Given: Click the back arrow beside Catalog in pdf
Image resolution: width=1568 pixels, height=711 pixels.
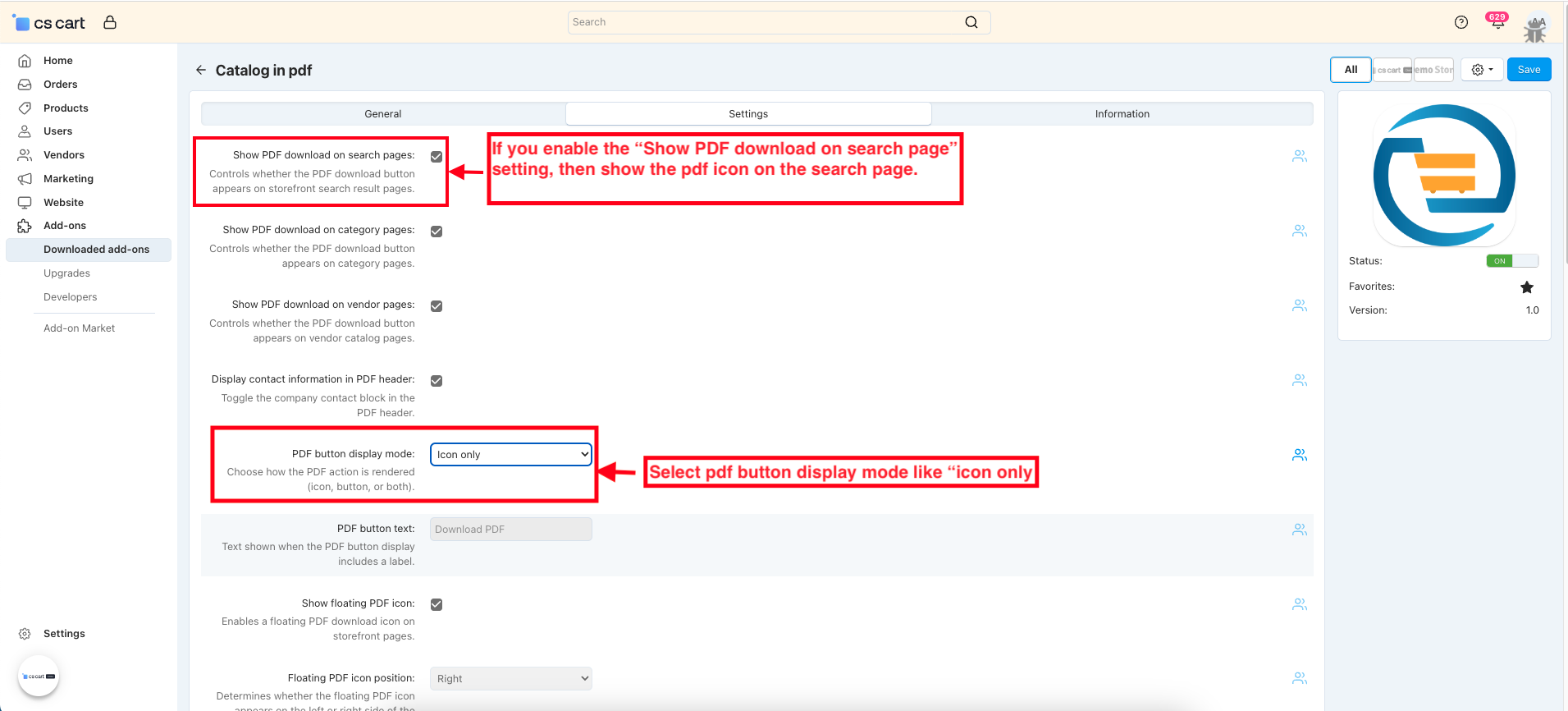Looking at the screenshot, I should pos(201,70).
